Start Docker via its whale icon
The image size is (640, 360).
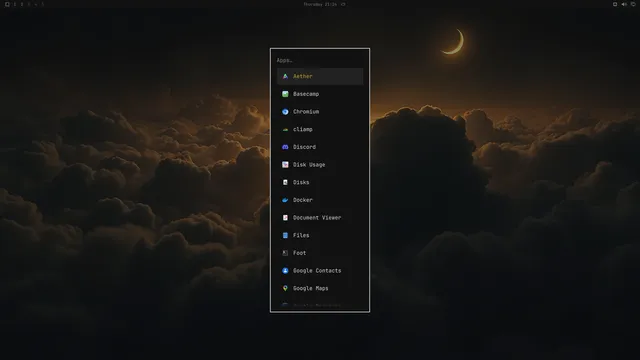pyautogui.click(x=285, y=200)
